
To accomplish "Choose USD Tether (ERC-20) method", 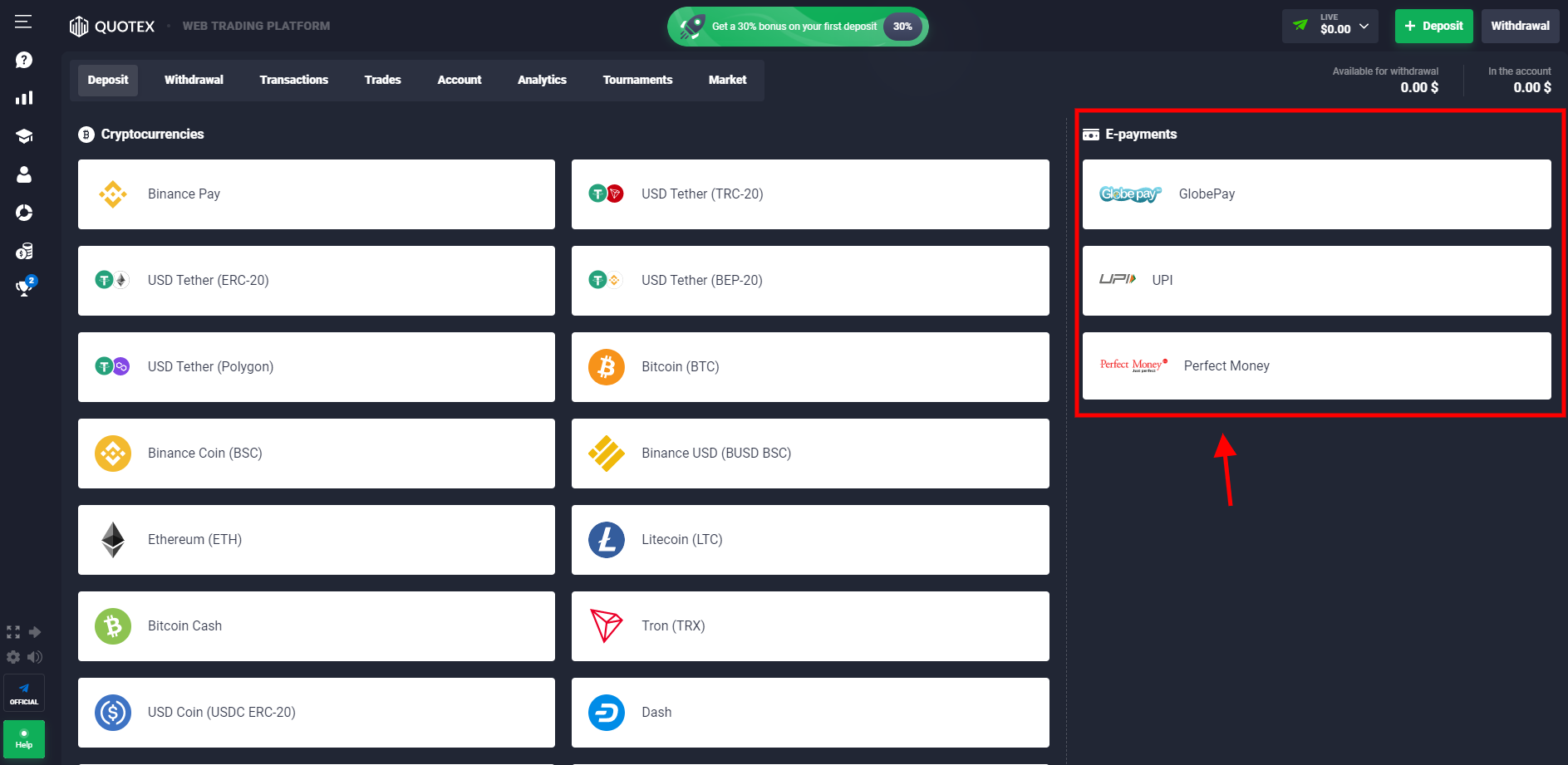I will pyautogui.click(x=317, y=281).
